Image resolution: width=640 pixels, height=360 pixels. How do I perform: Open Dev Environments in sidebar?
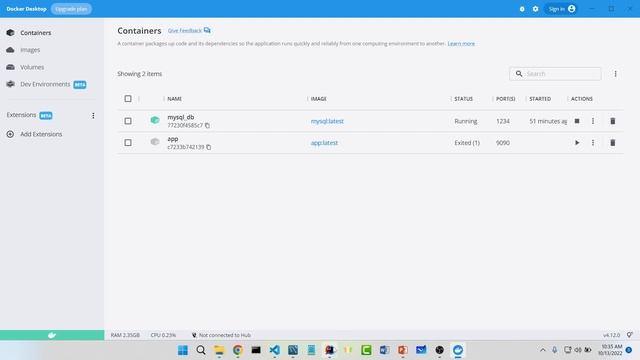tap(46, 84)
